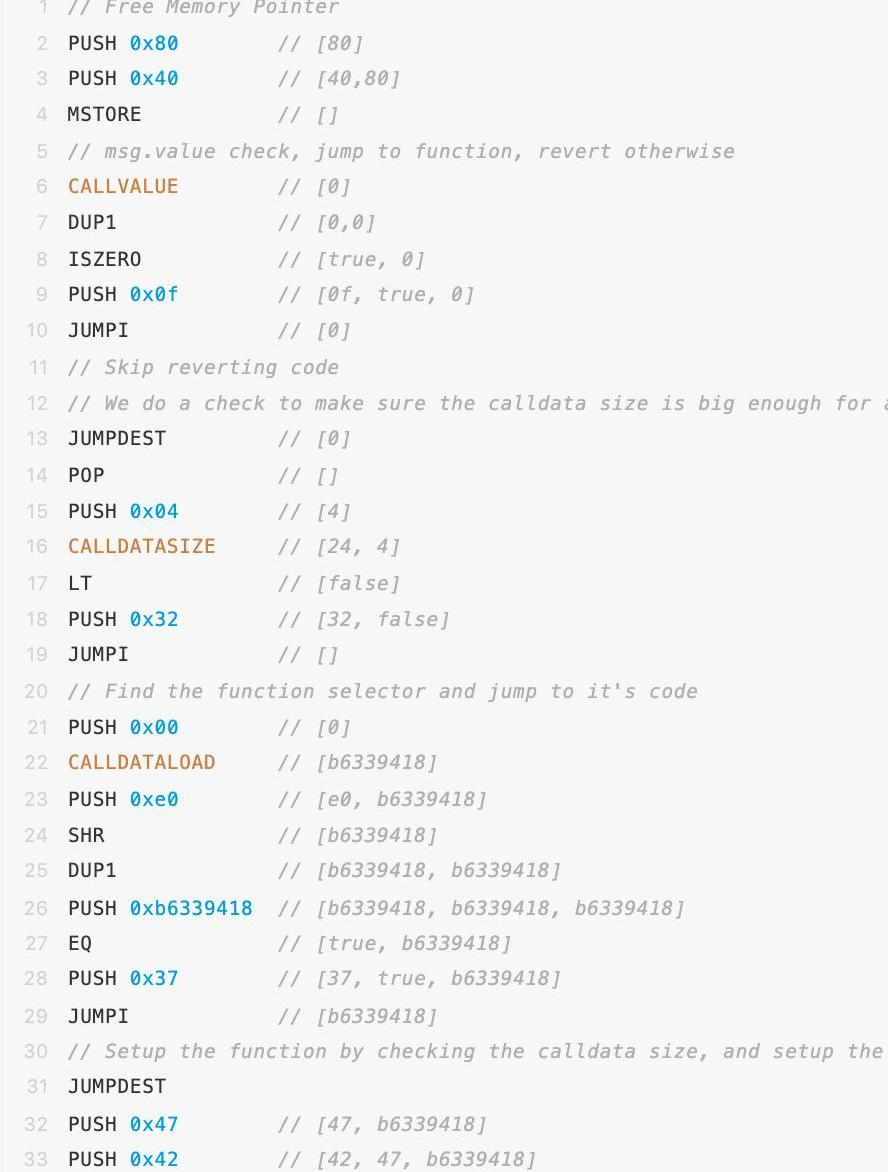Click the 0xe0 shift value
888x1172 pixels.
click(154, 799)
